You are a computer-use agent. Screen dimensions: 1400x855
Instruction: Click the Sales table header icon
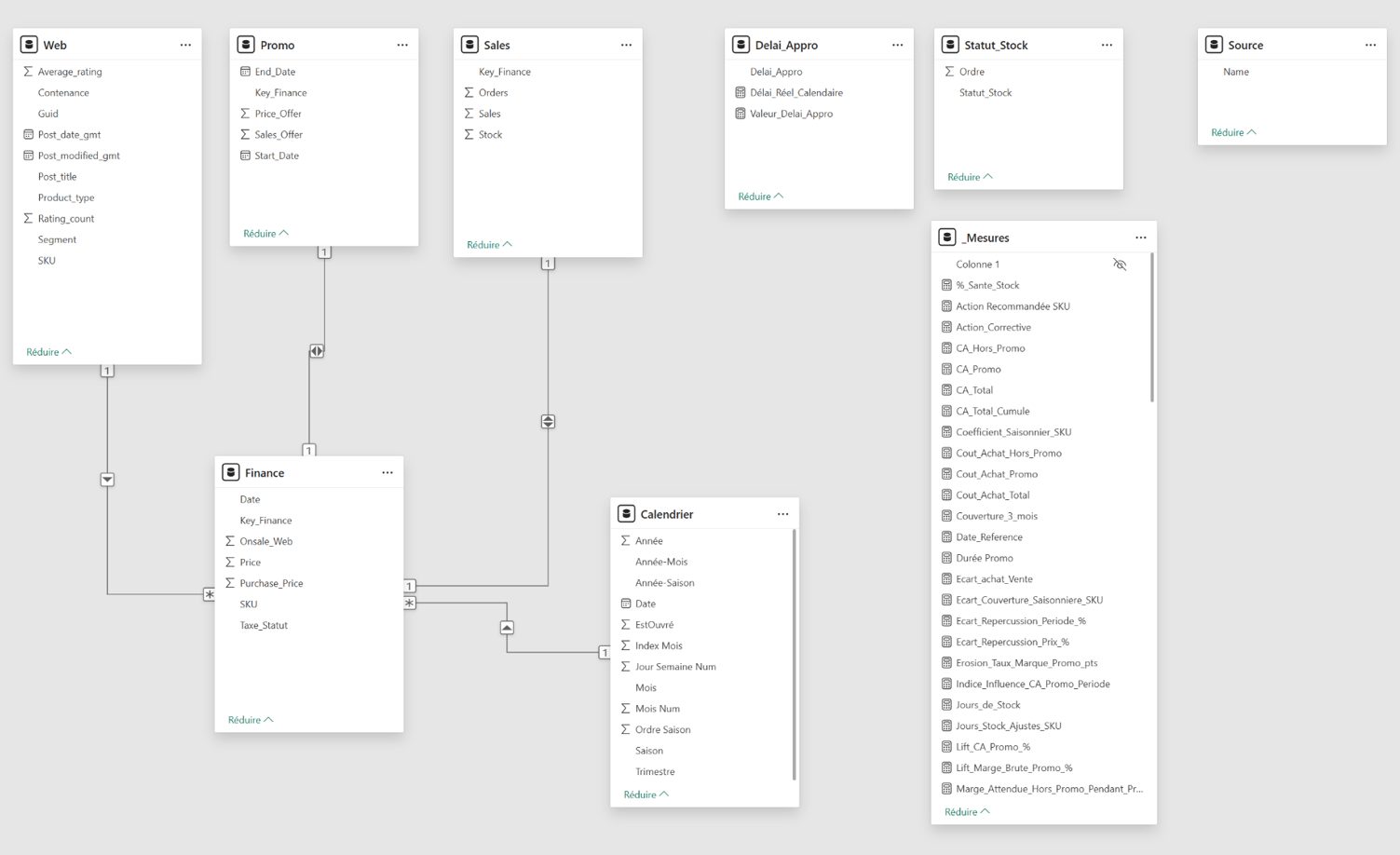470,45
